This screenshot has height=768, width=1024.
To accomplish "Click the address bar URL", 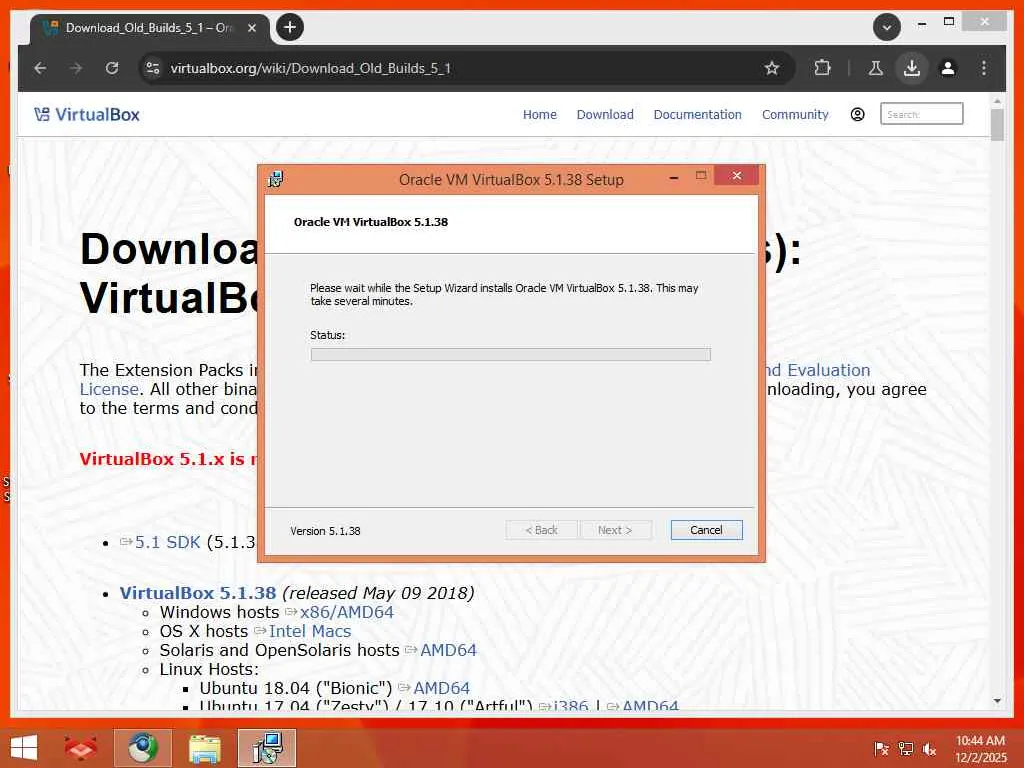I will (311, 68).
